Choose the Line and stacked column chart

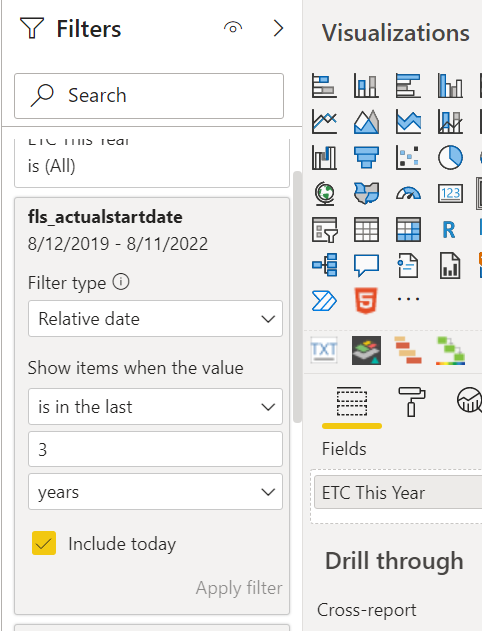[x=450, y=122]
